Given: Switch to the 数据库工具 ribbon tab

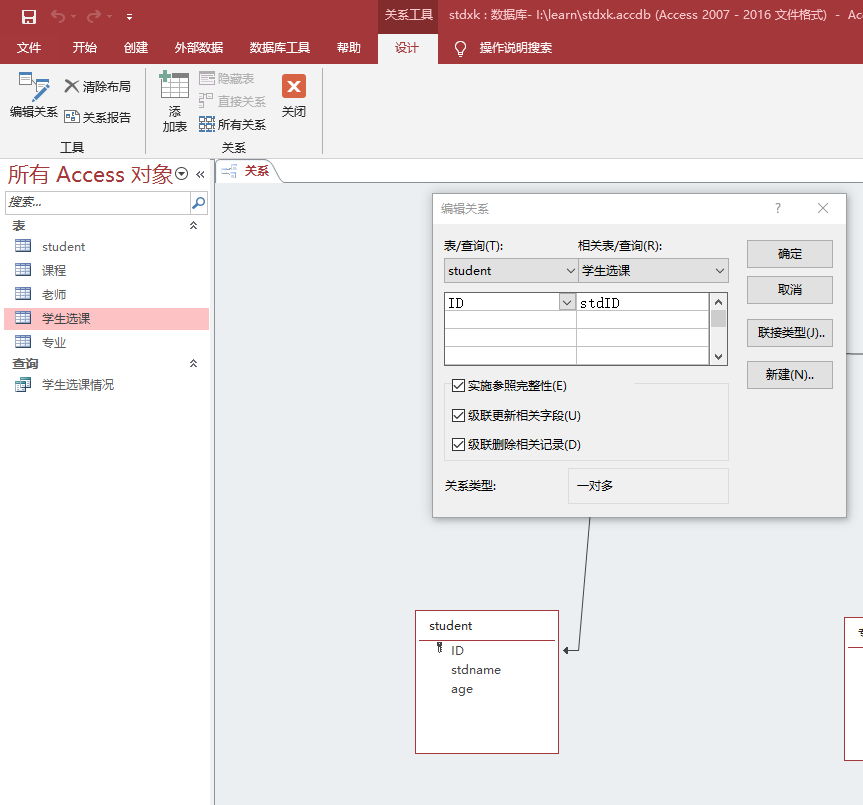Looking at the screenshot, I should point(280,48).
